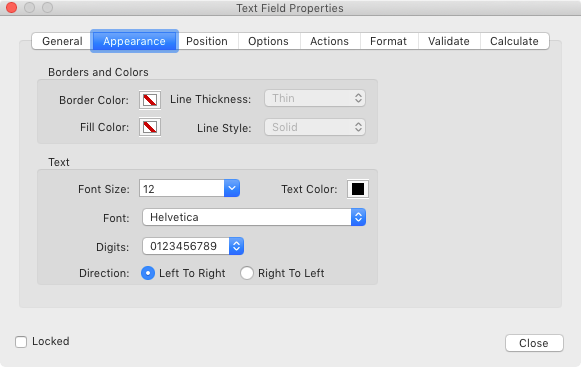The width and height of the screenshot is (581, 367).
Task: Open the Helvetica font dropdown
Action: coord(254,217)
